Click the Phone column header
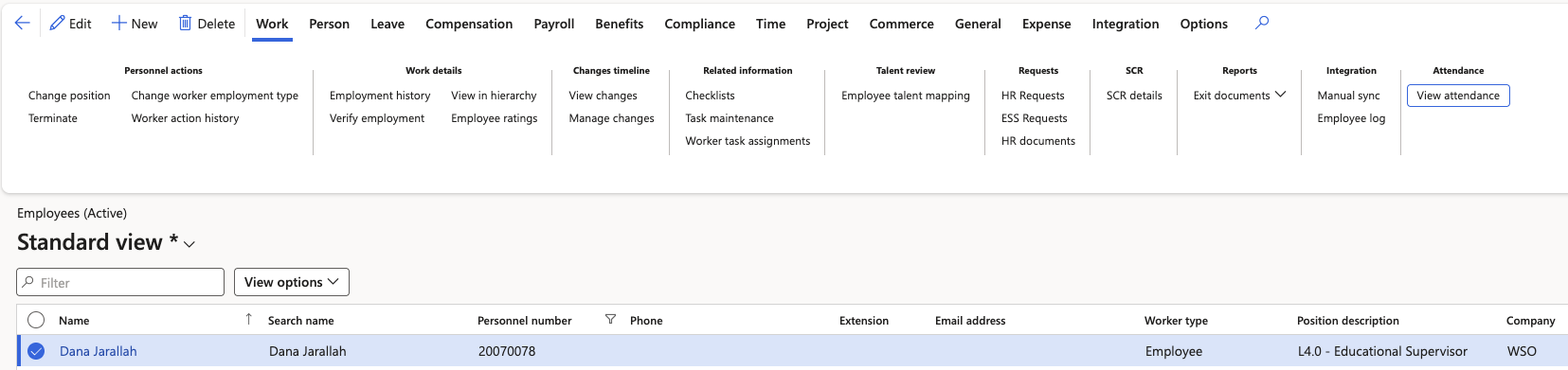 pyautogui.click(x=646, y=321)
